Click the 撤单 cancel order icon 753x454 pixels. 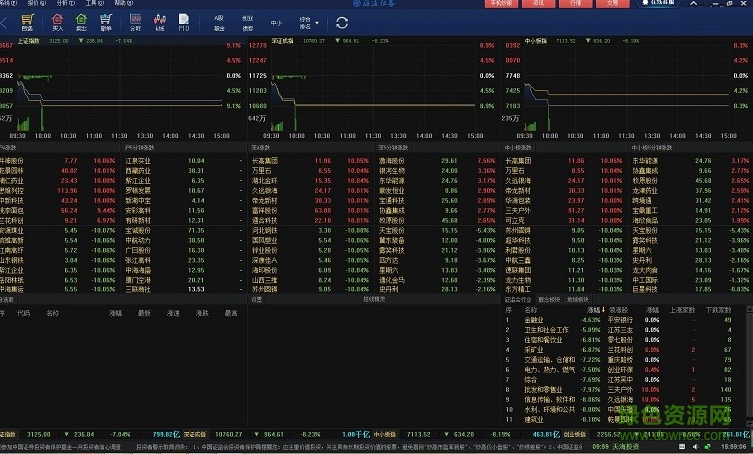click(106, 22)
